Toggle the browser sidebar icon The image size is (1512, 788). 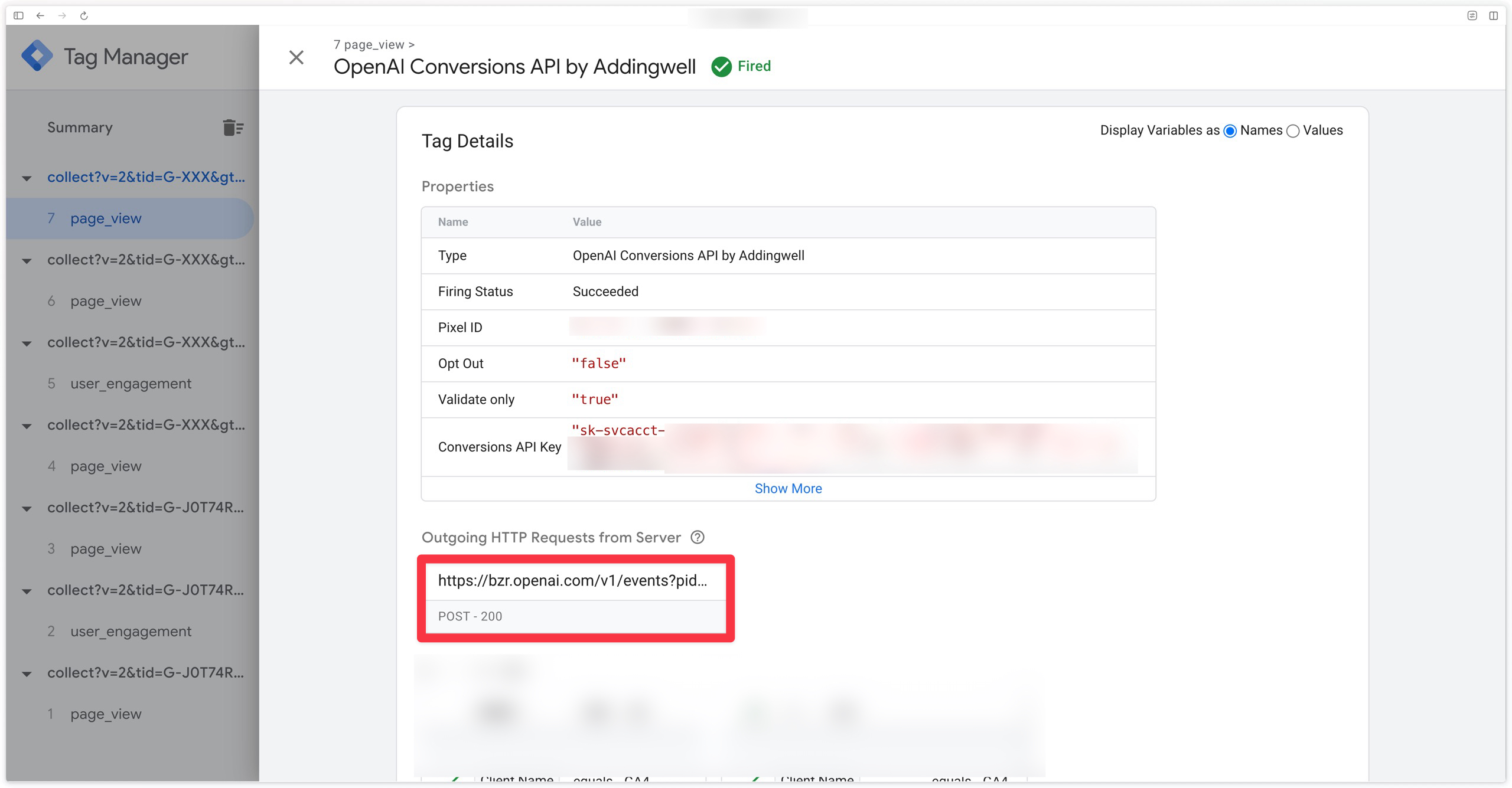click(18, 15)
